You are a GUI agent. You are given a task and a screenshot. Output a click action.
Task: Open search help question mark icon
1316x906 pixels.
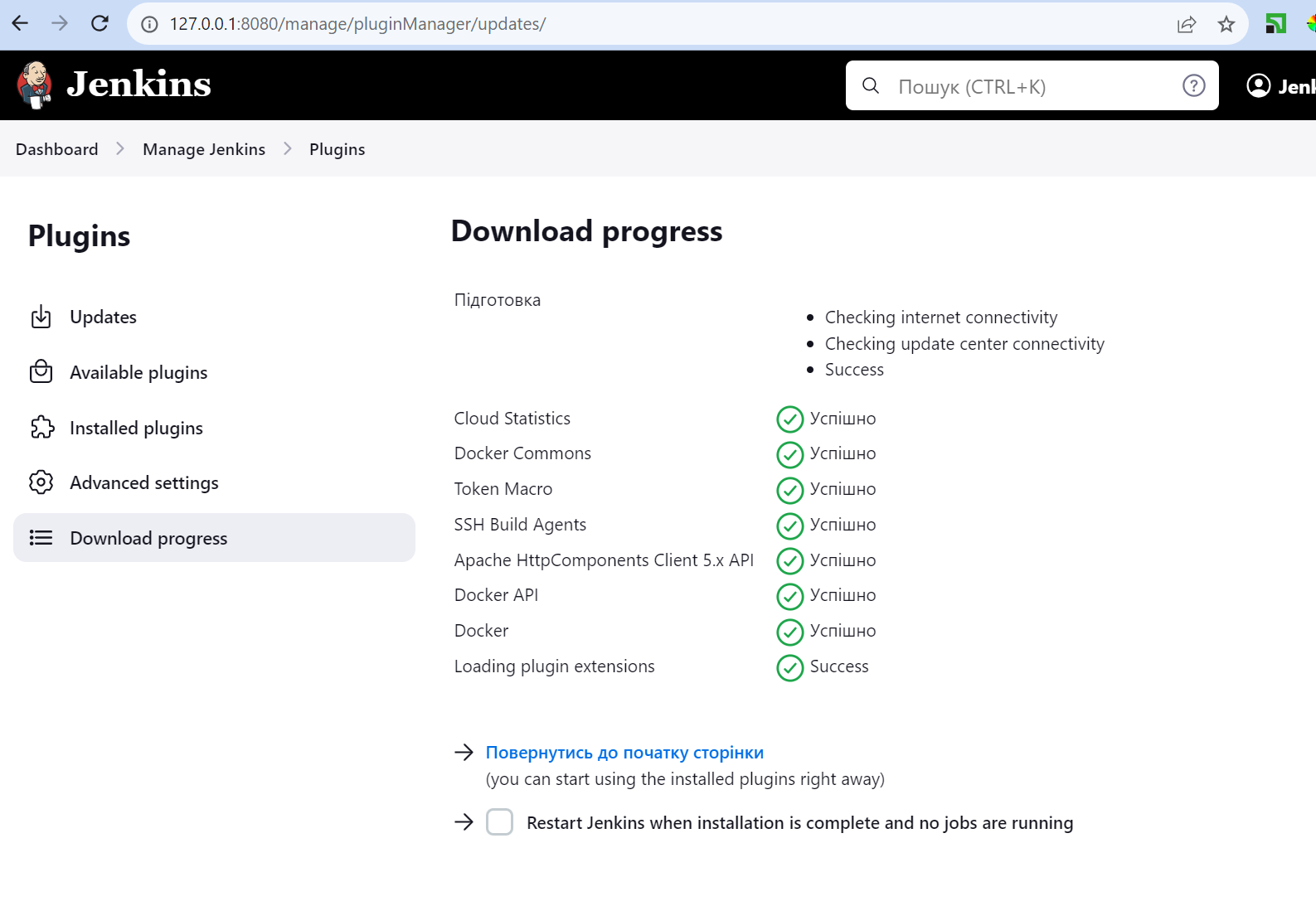tap(1193, 85)
